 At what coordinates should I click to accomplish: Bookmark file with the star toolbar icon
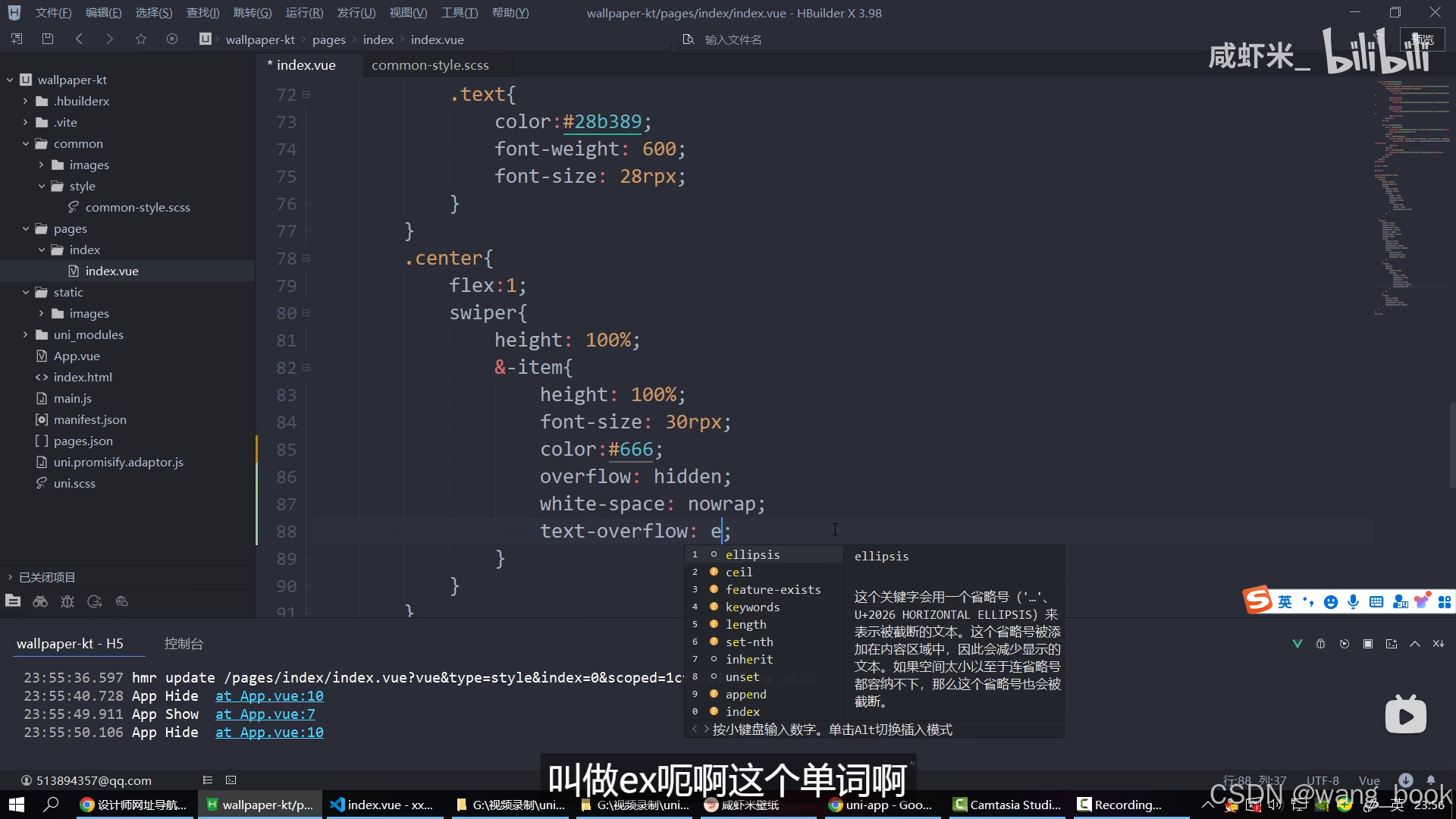[x=141, y=39]
